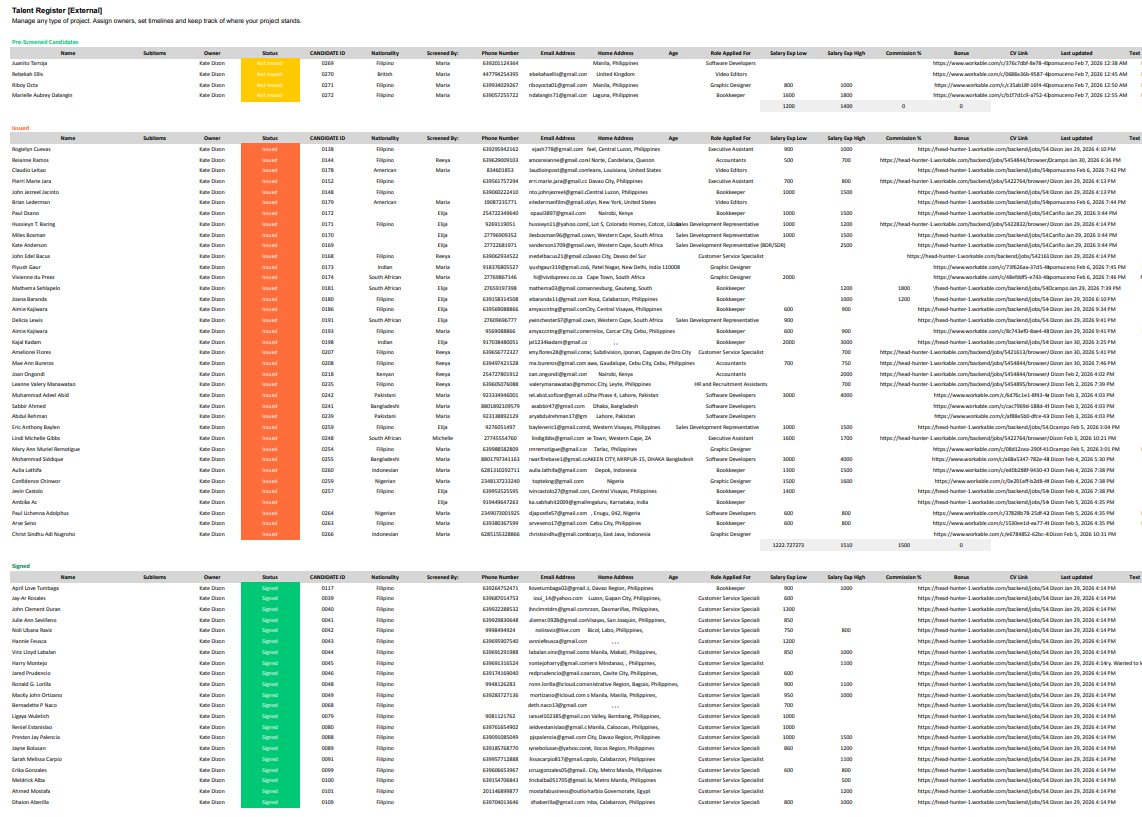The image size is (1142, 817).
Task: Select the Pre-Screened Candidates section heading
Action: pos(45,42)
